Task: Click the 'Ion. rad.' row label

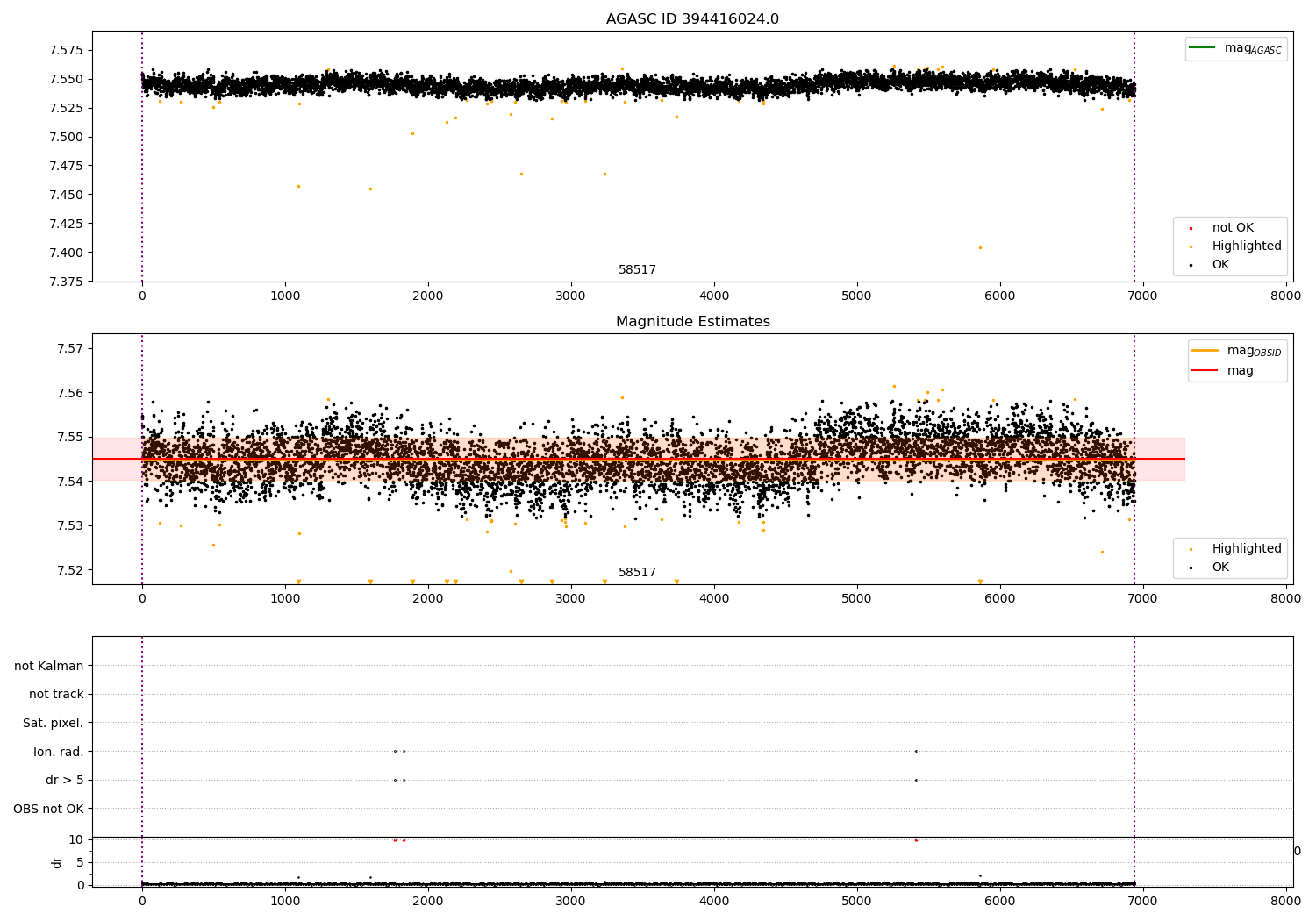Action: [59, 752]
